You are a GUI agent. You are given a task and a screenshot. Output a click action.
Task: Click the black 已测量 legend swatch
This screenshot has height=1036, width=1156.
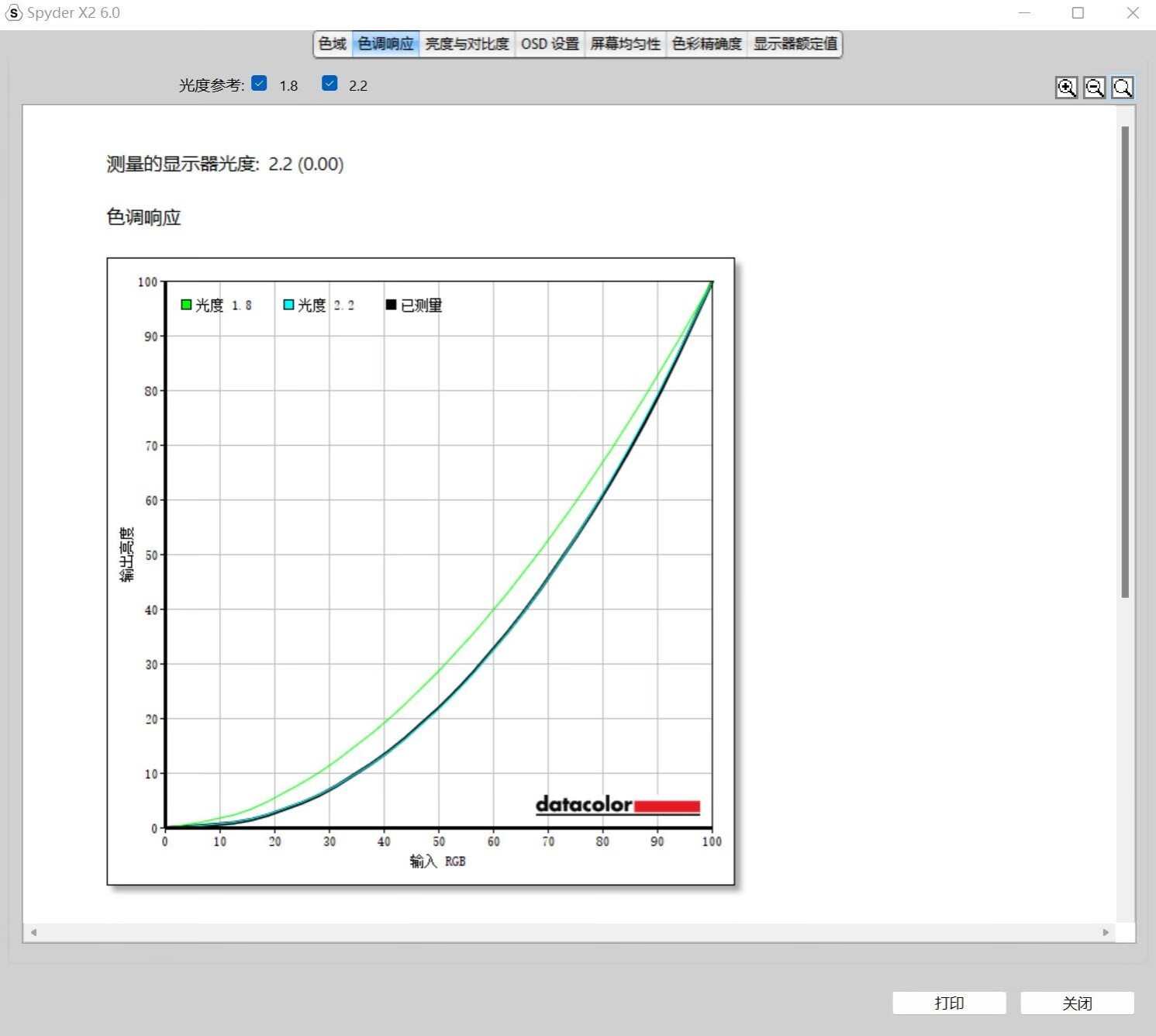[391, 305]
